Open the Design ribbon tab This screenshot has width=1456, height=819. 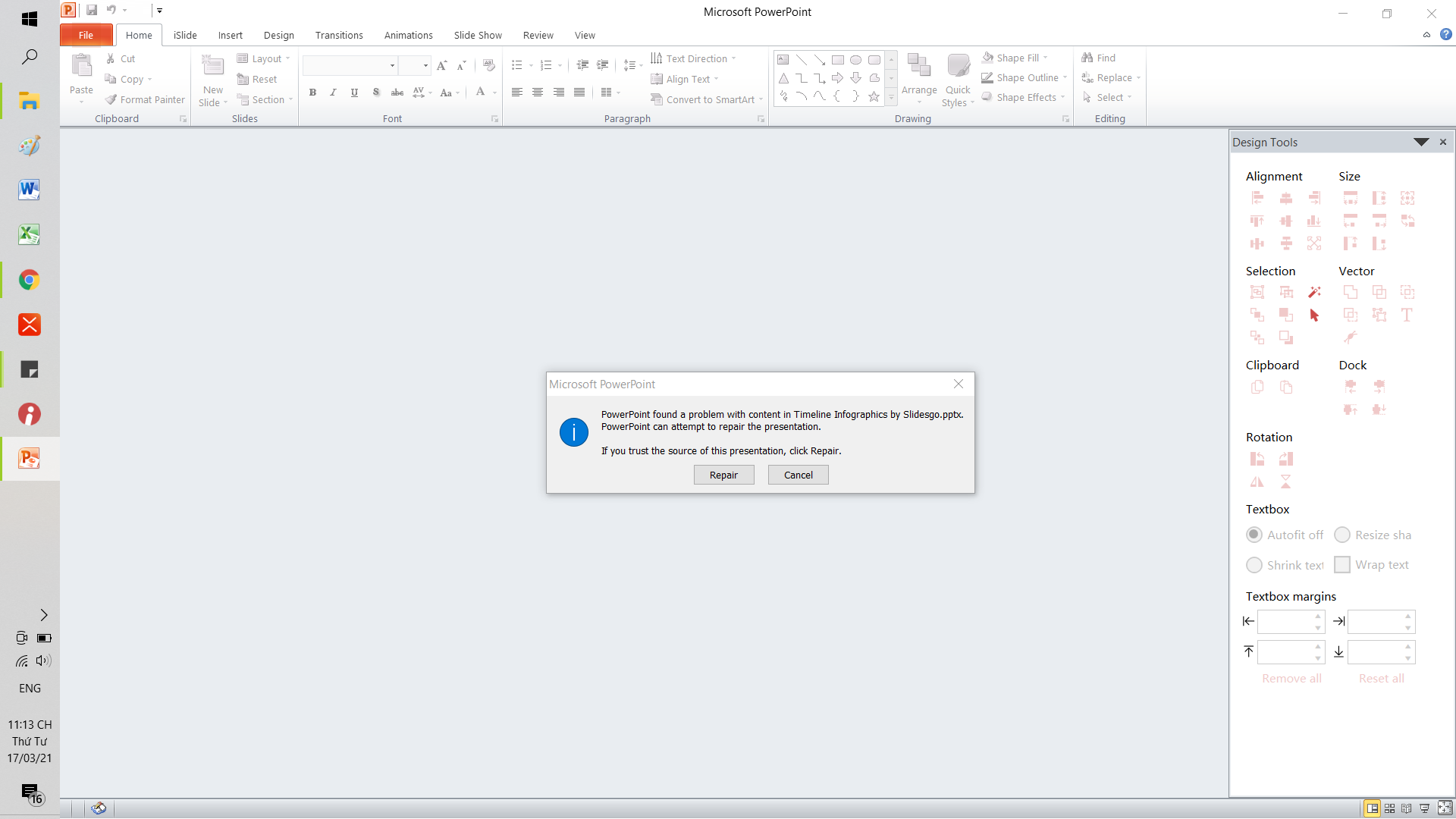279,35
